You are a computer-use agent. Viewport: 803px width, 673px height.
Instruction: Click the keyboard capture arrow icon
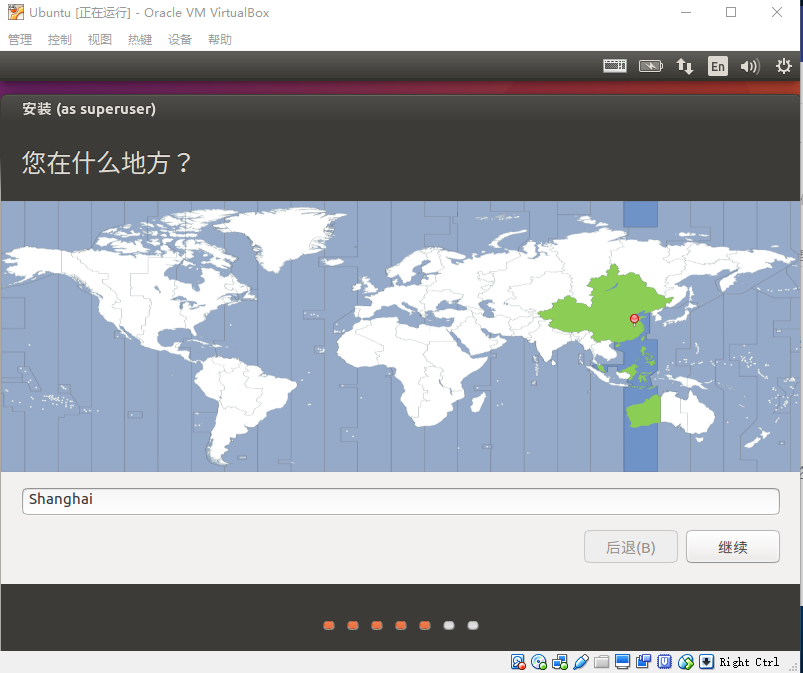706,662
